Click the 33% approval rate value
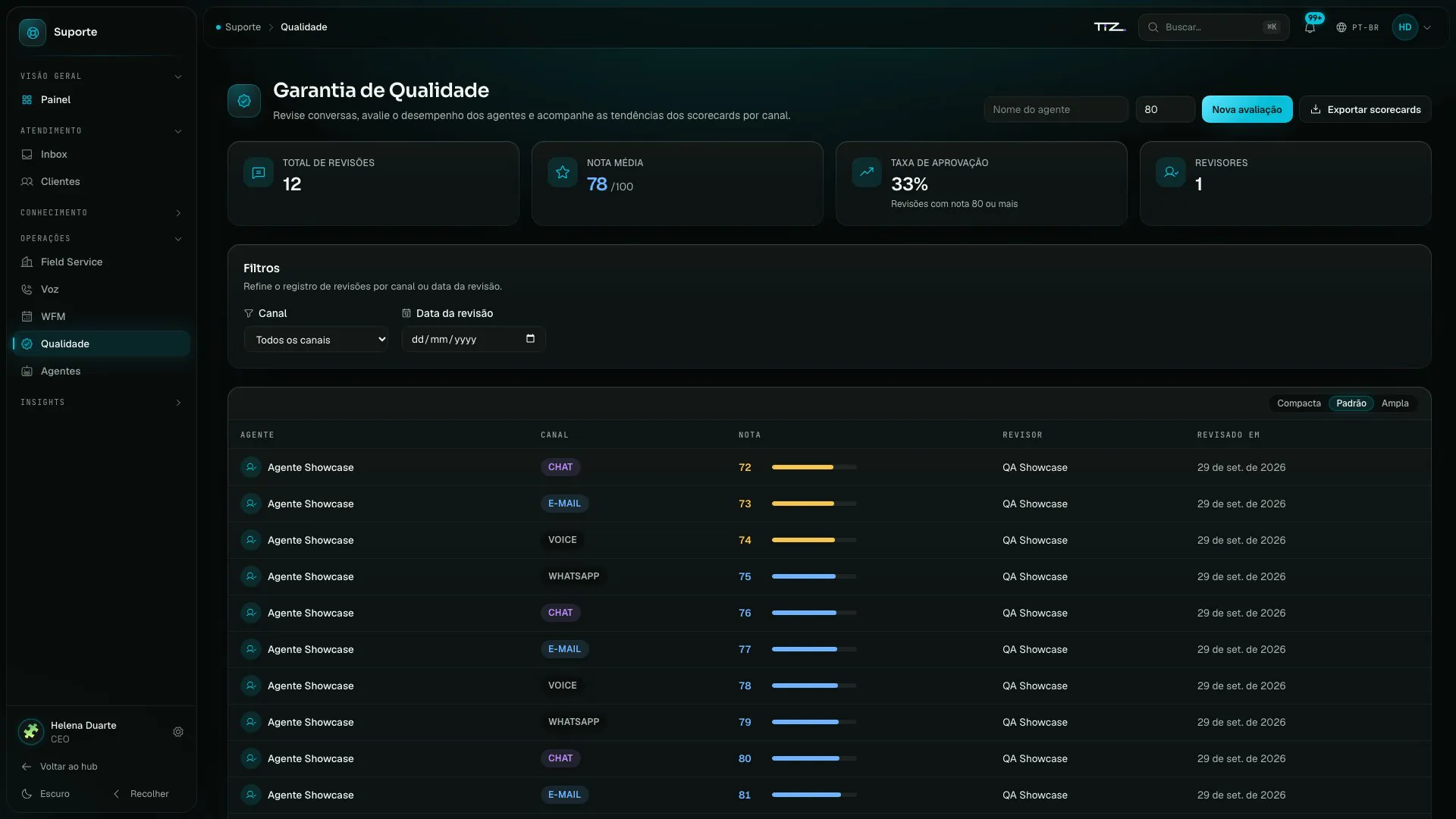The image size is (1456, 819). 909,184
